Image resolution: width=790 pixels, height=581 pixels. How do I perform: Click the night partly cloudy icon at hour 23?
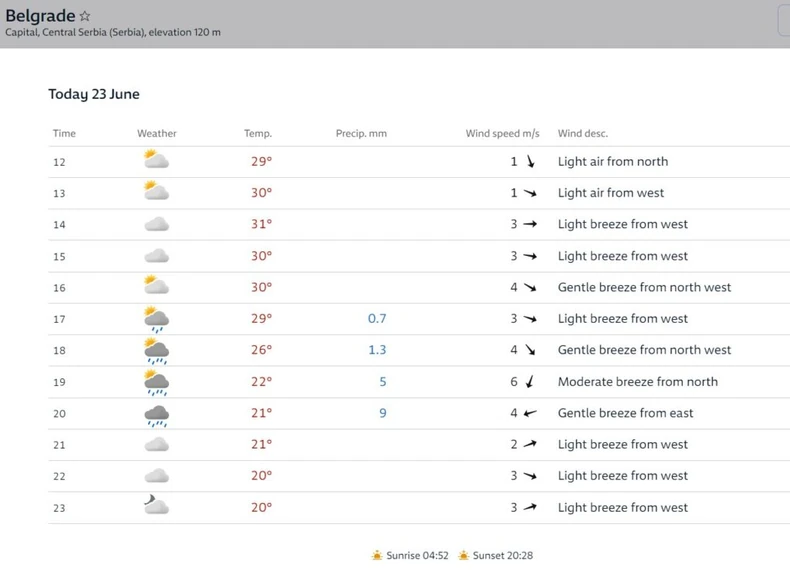tap(156, 506)
